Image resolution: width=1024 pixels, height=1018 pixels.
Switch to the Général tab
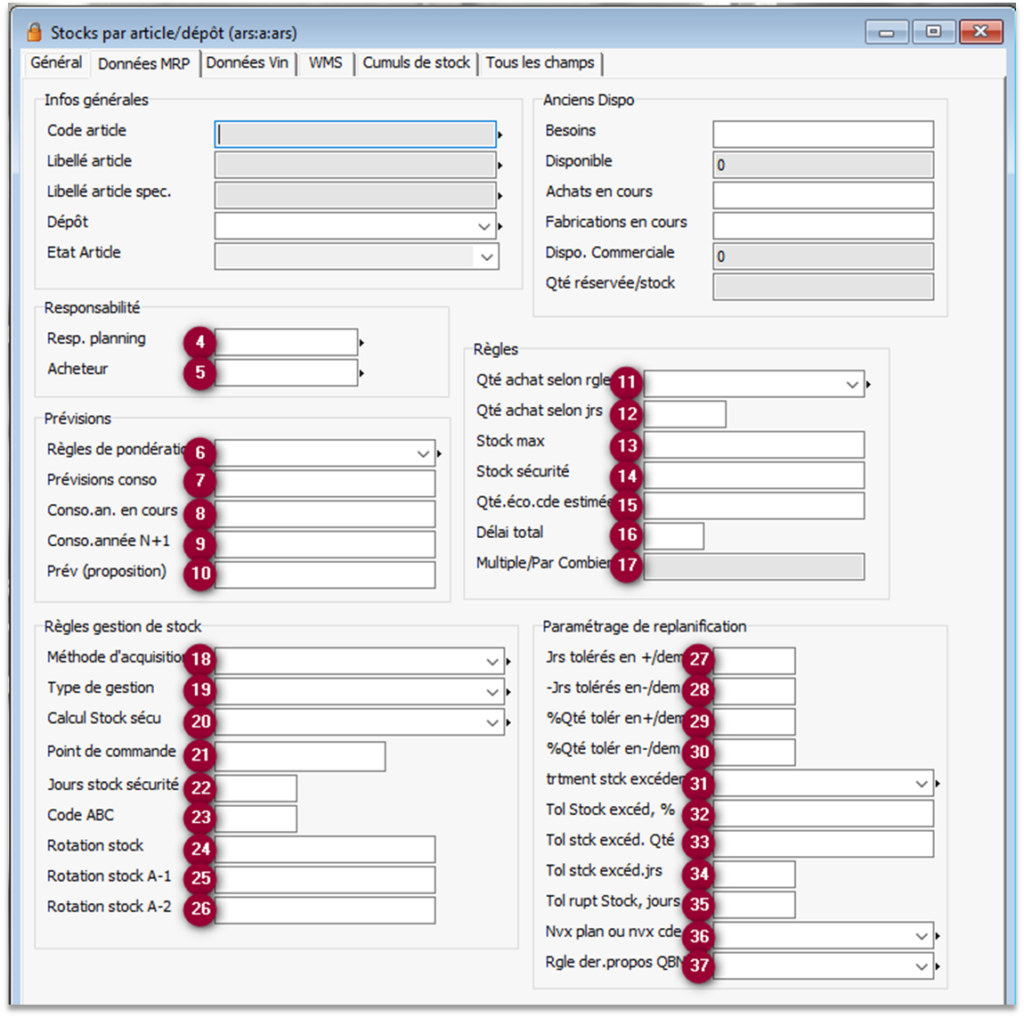coord(56,63)
